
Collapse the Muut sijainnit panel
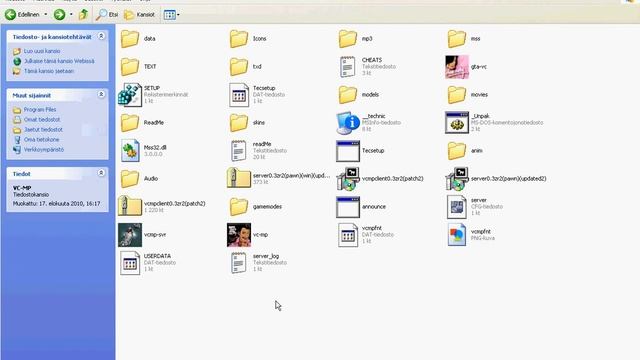click(x=101, y=95)
